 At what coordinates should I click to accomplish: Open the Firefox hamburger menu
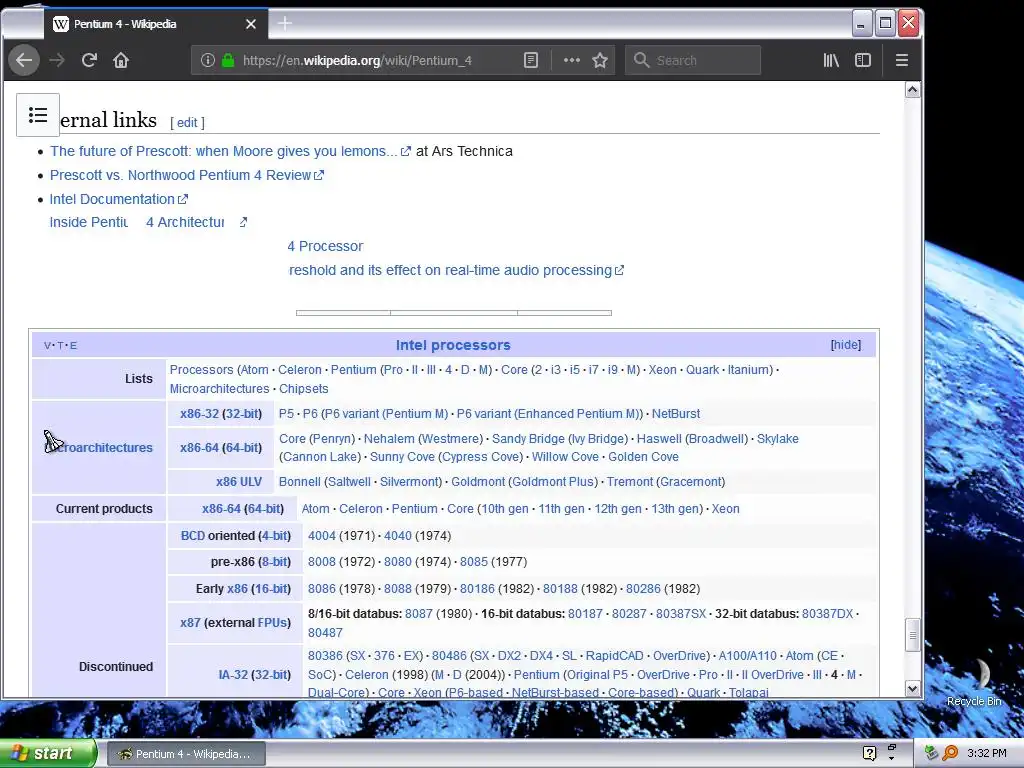pyautogui.click(x=902, y=61)
